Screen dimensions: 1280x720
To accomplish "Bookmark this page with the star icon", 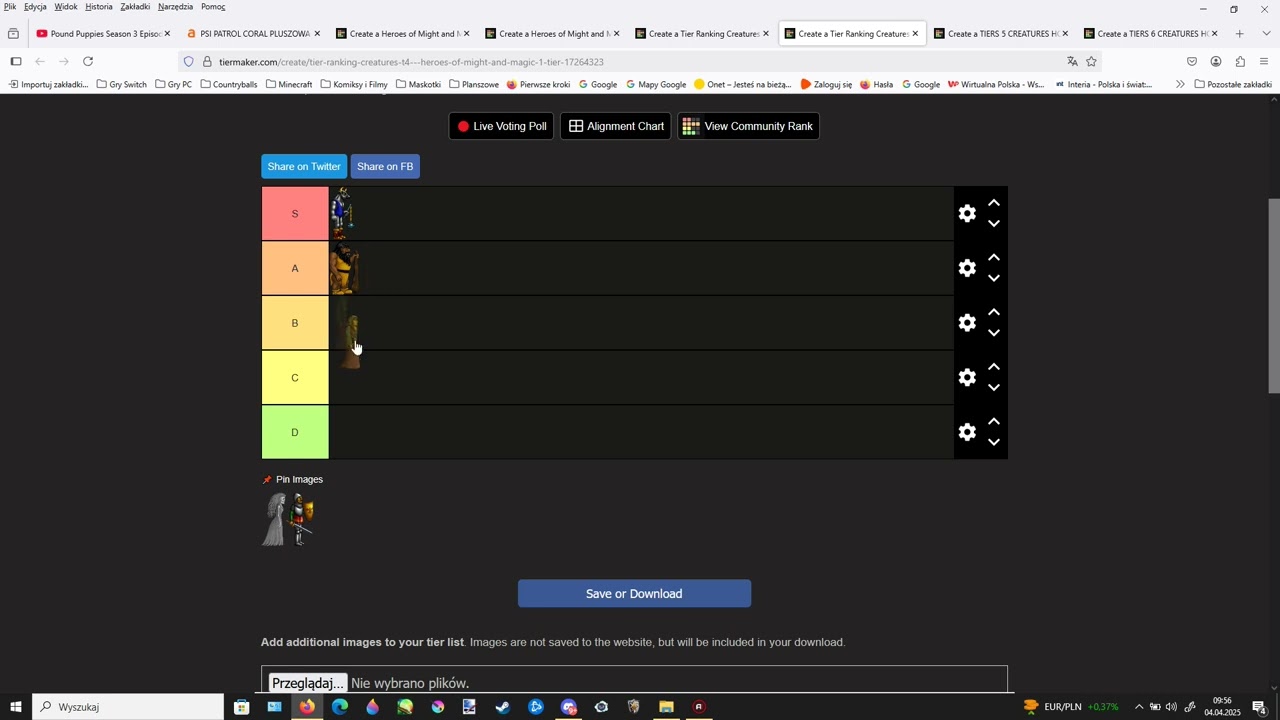I will coord(1091,62).
